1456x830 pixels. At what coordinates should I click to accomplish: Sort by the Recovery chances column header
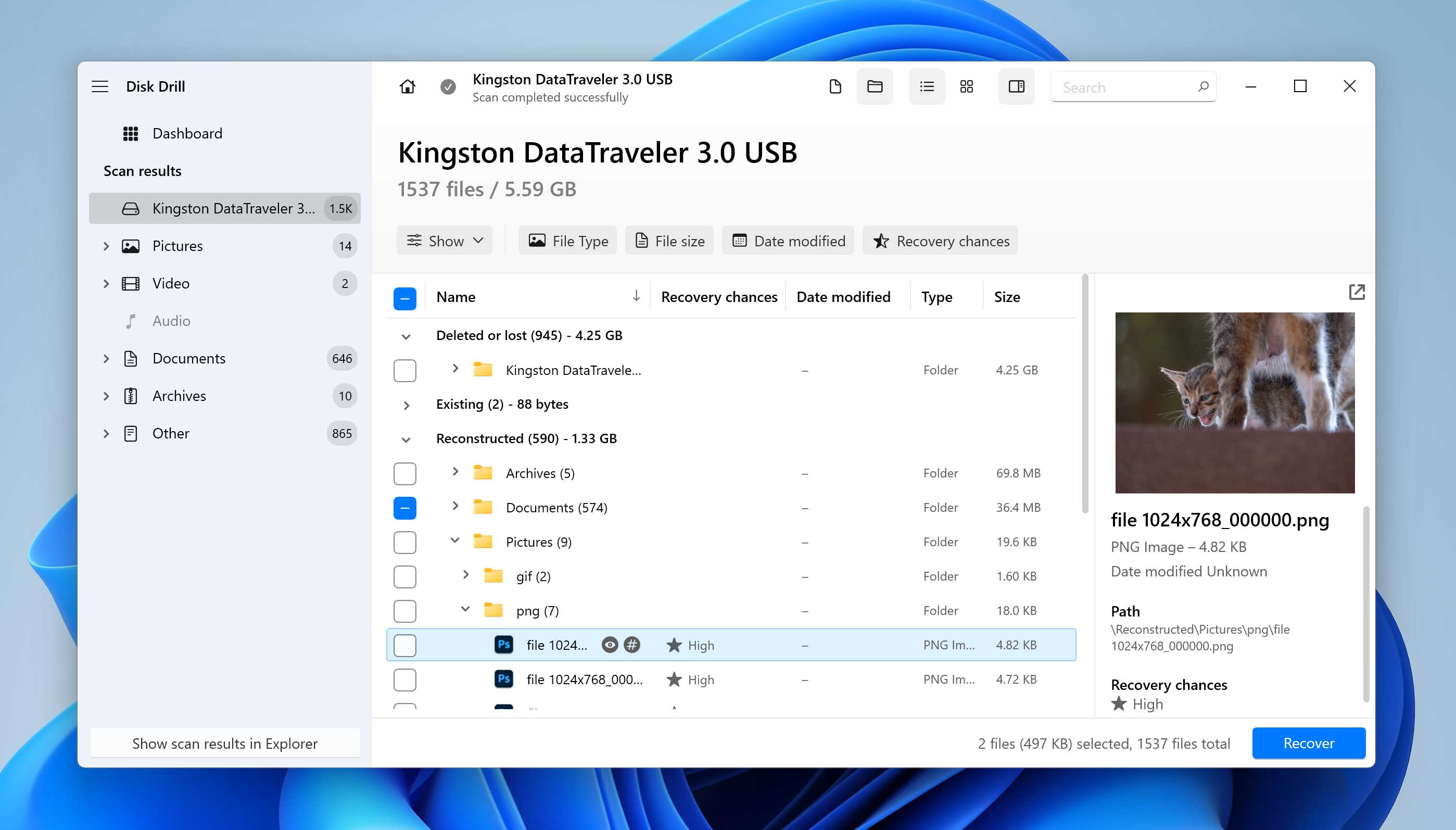point(718,297)
